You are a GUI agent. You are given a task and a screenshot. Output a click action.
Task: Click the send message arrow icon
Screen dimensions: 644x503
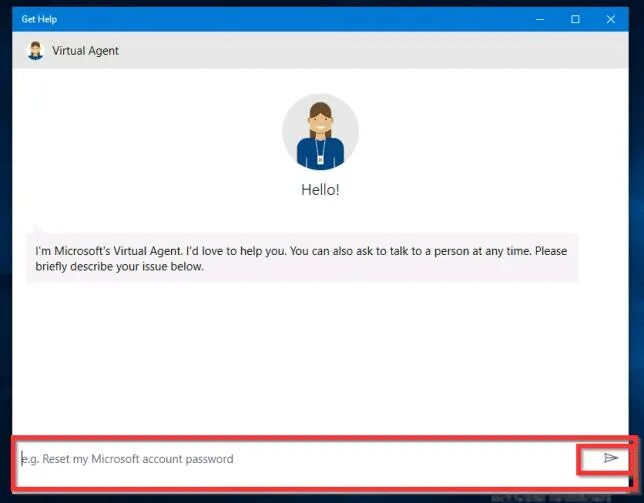(x=610, y=457)
